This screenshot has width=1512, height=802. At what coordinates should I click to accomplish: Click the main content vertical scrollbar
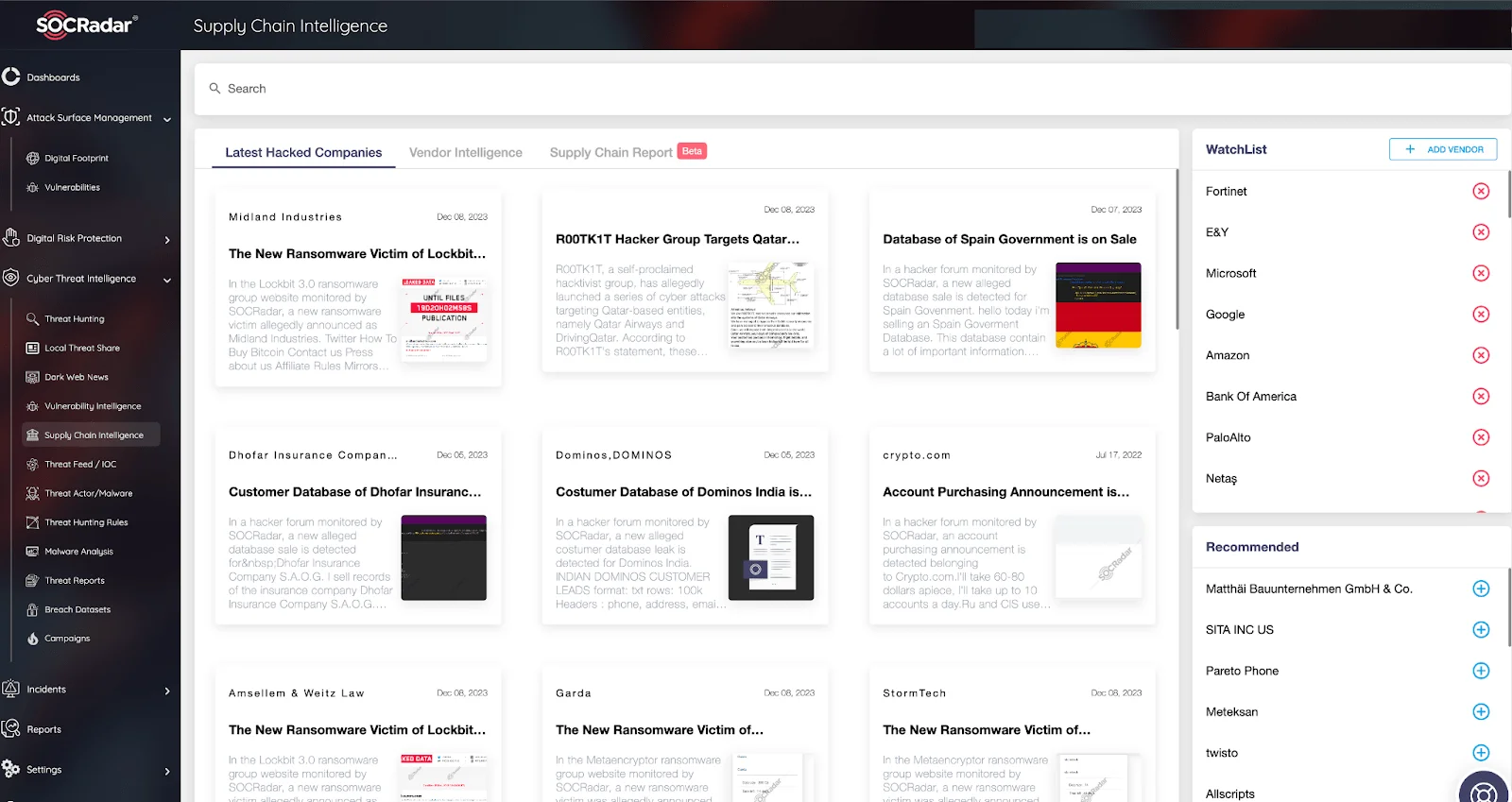pyautogui.click(x=1177, y=249)
